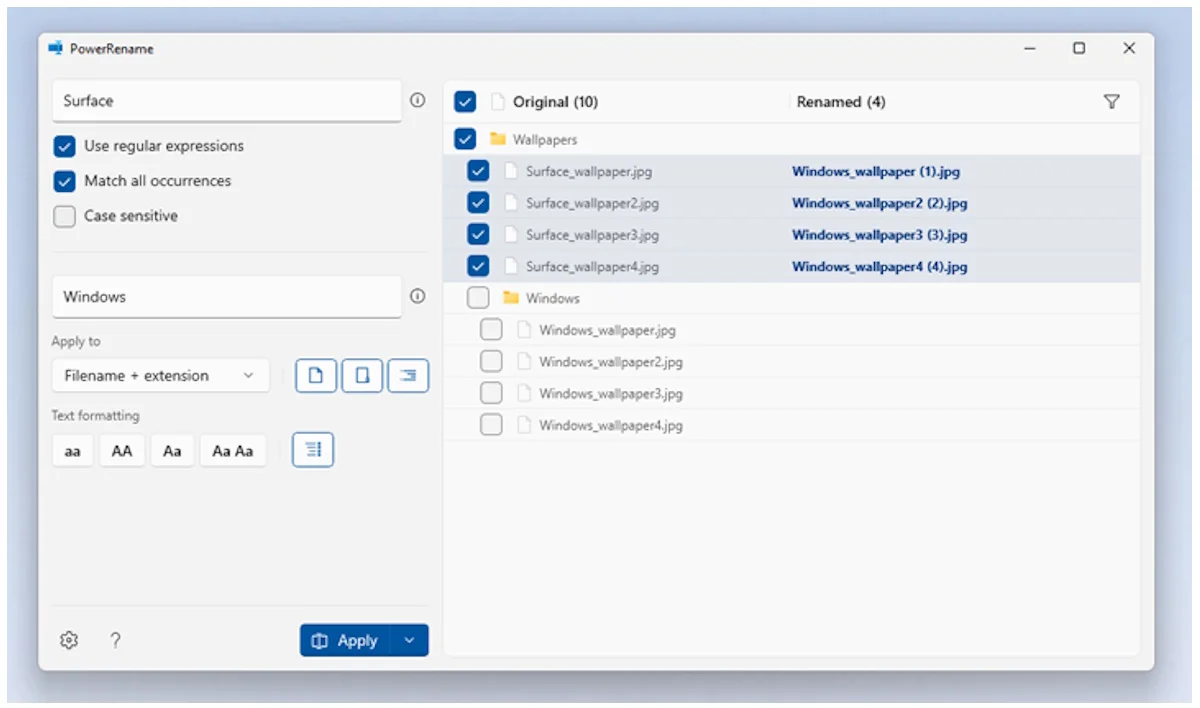Click the Original (10) column header
Image resolution: width=1200 pixels, height=708 pixels.
(x=556, y=101)
